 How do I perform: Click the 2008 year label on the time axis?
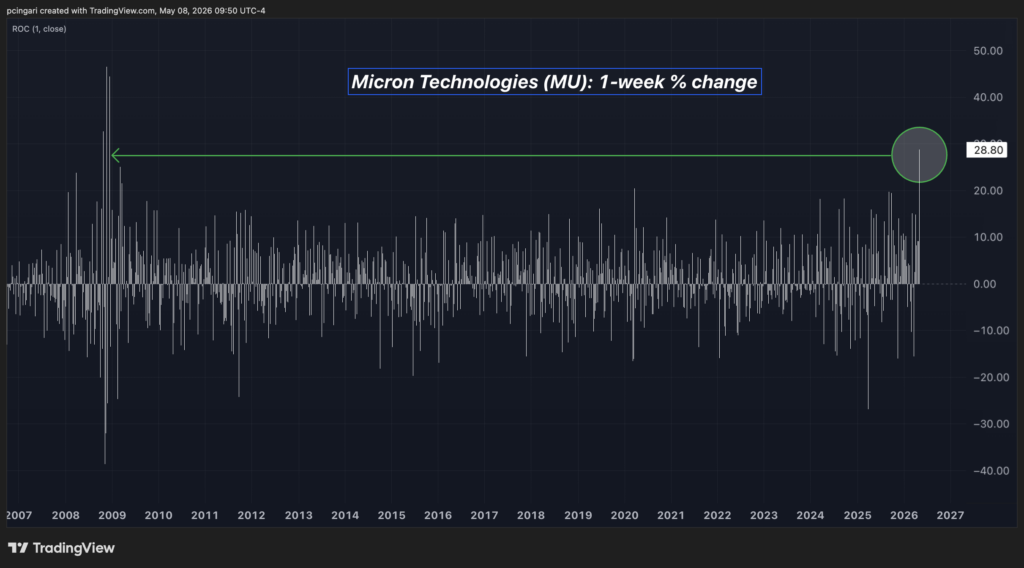point(65,515)
